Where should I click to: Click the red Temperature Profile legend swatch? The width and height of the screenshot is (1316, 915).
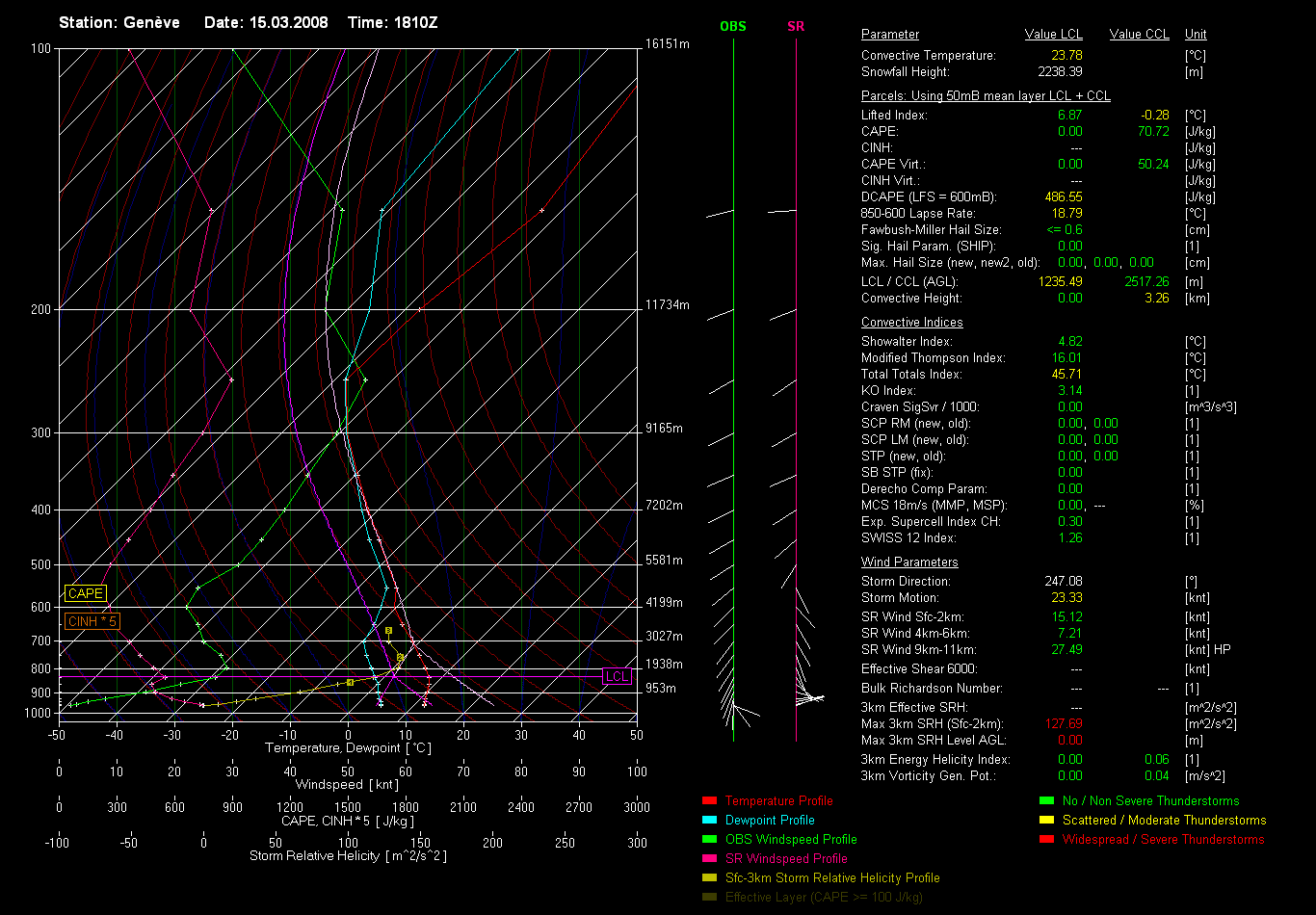[x=709, y=800]
